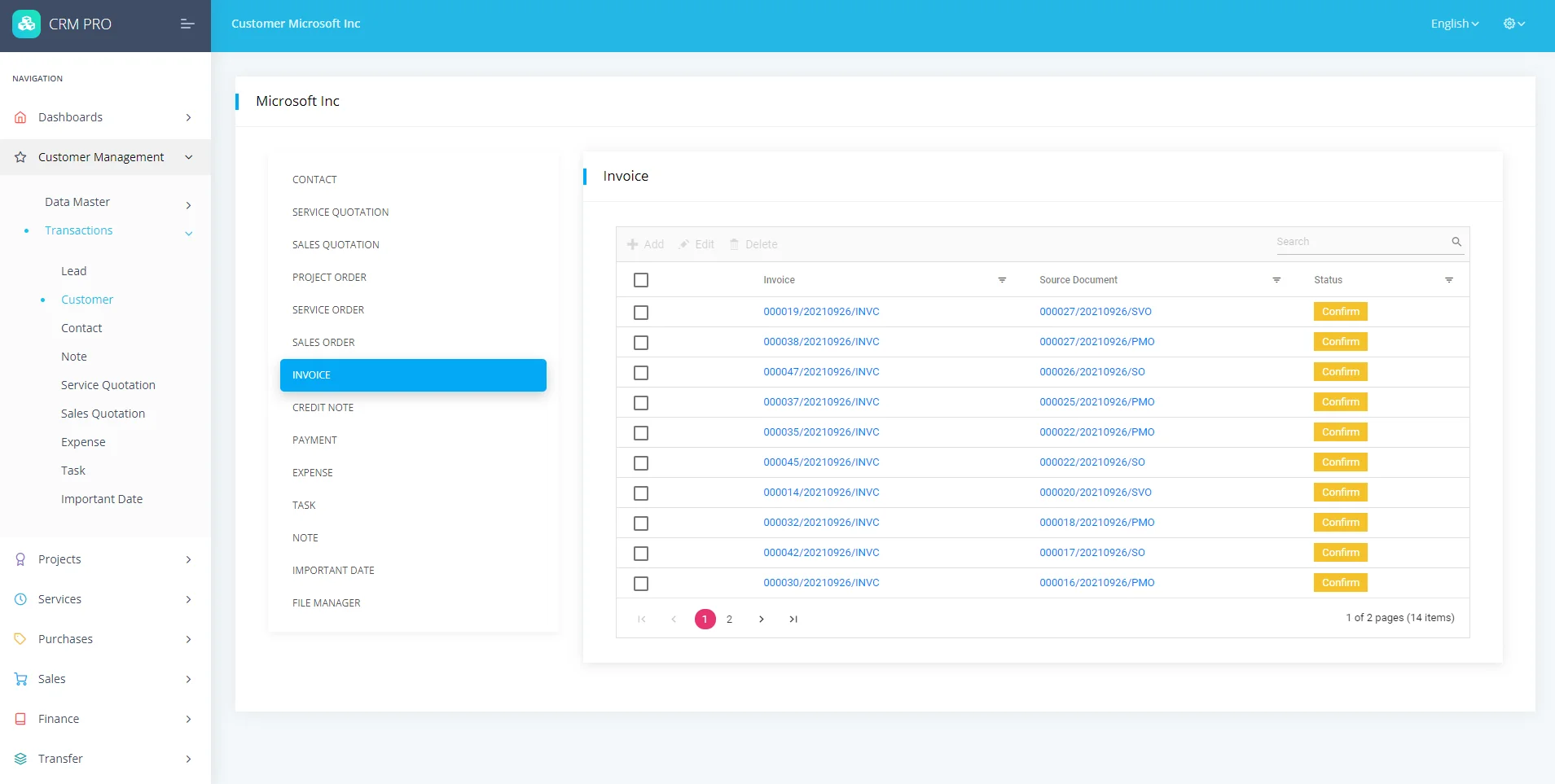
Task: Click the CRM PRO logo icon
Action: (25, 23)
